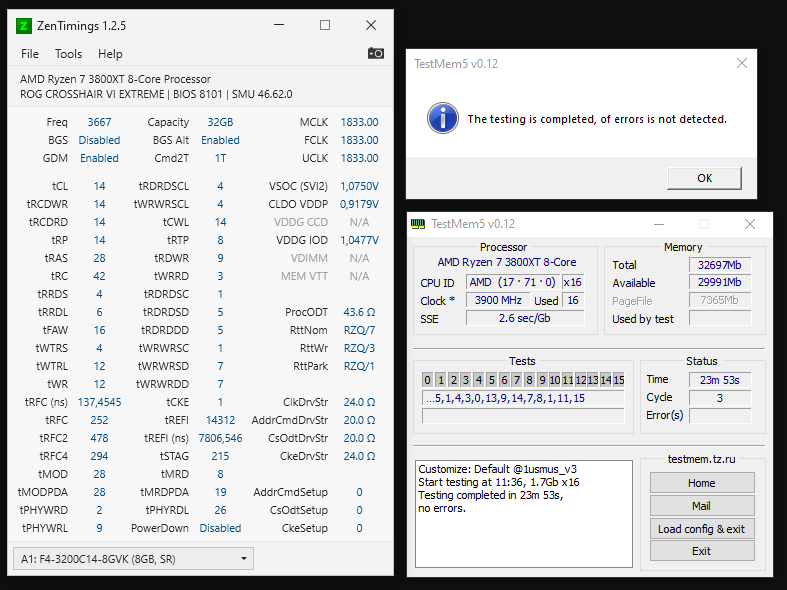Click the VSOC (SVI2) value 1,0750V
The width and height of the screenshot is (787, 590).
(359, 186)
